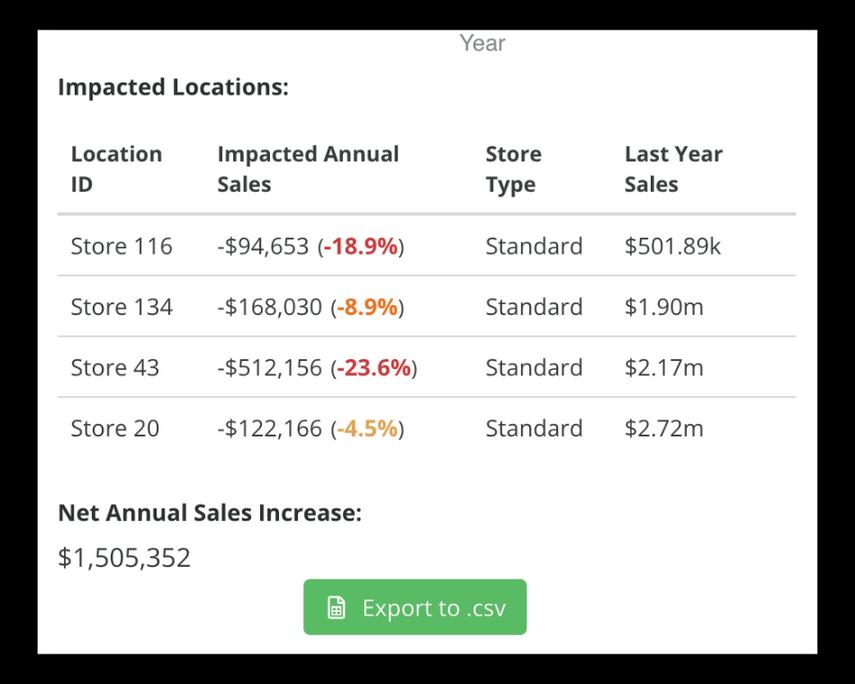855x684 pixels.
Task: Click the Impacted Annual Sales column header
Action: [308, 169]
